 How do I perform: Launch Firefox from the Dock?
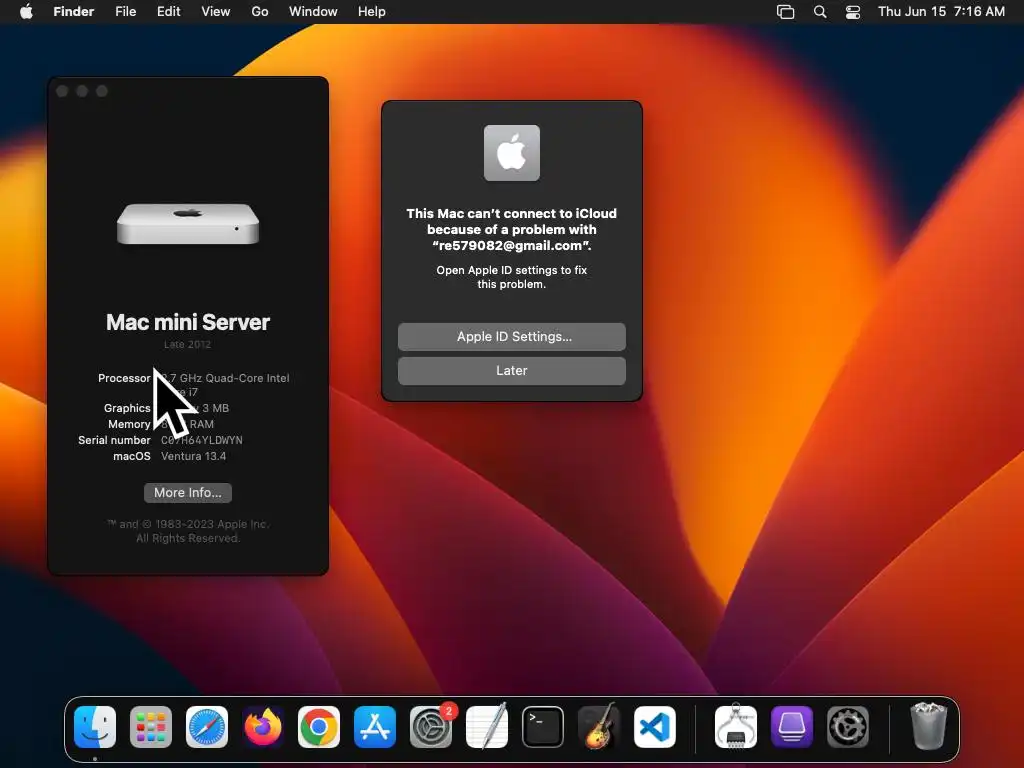click(263, 727)
